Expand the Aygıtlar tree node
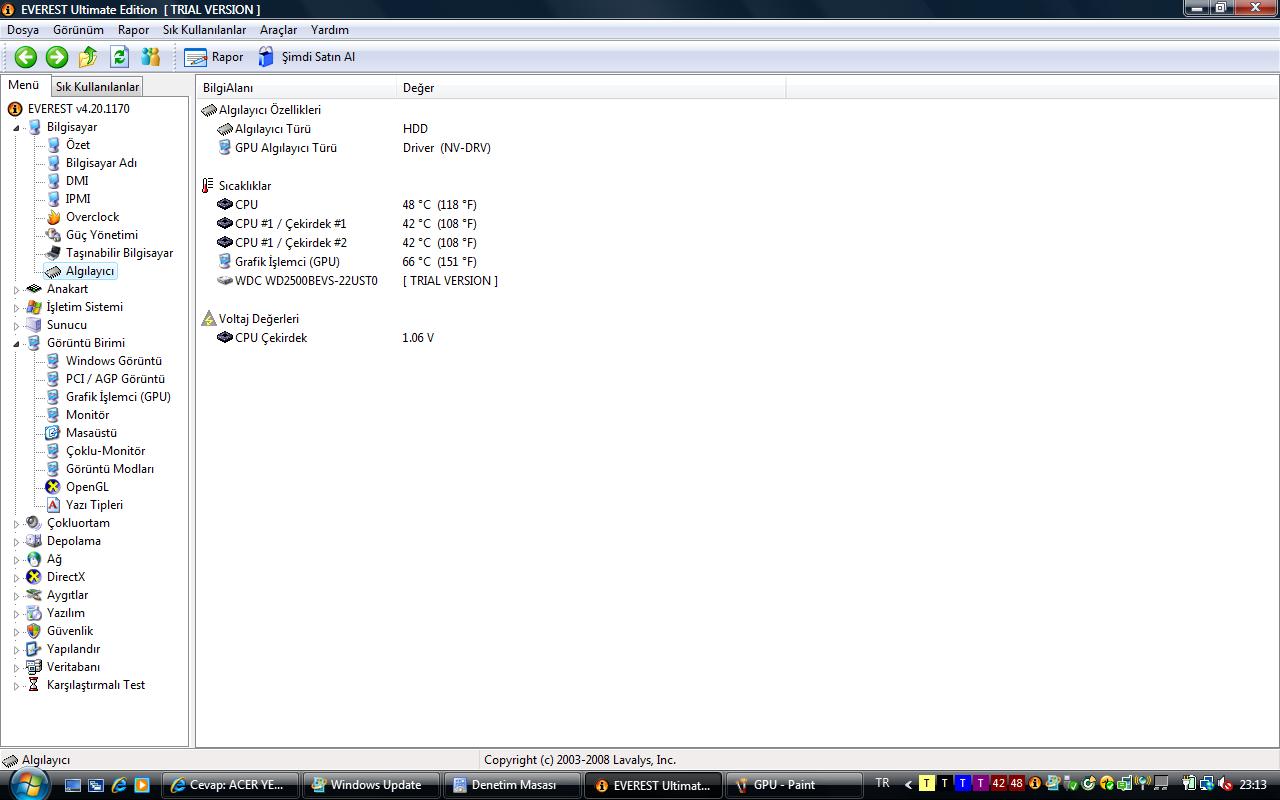 tap(16, 596)
